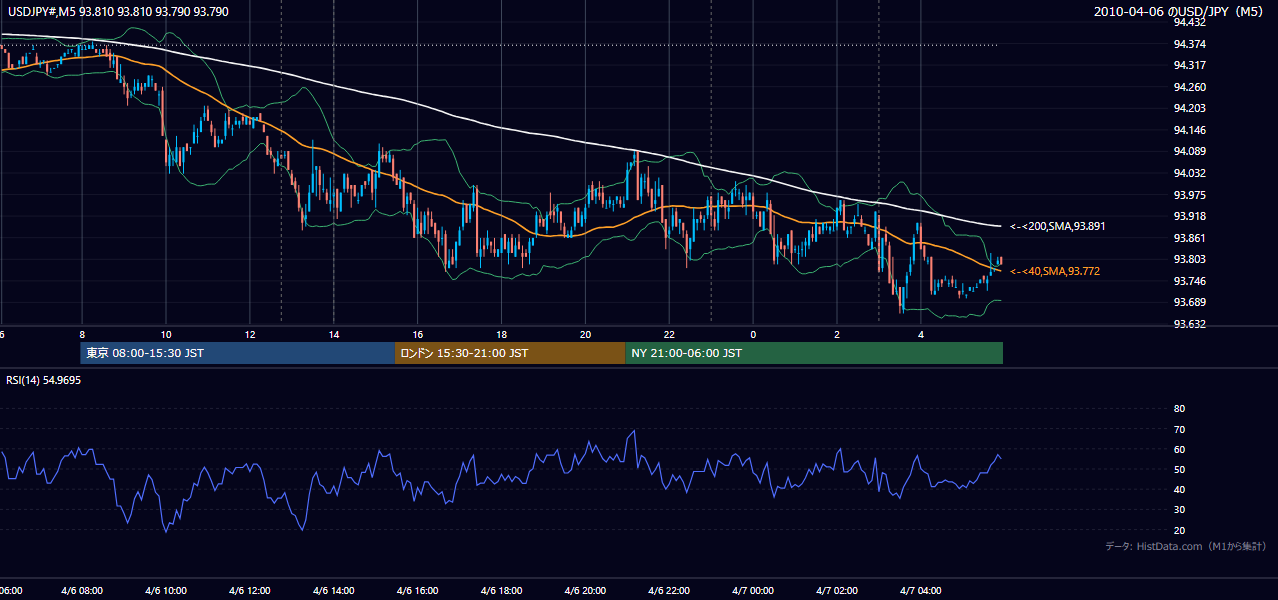Image resolution: width=1278 pixels, height=600 pixels.
Task: Click date axis label 4/6 18:00
Action: pos(501,591)
